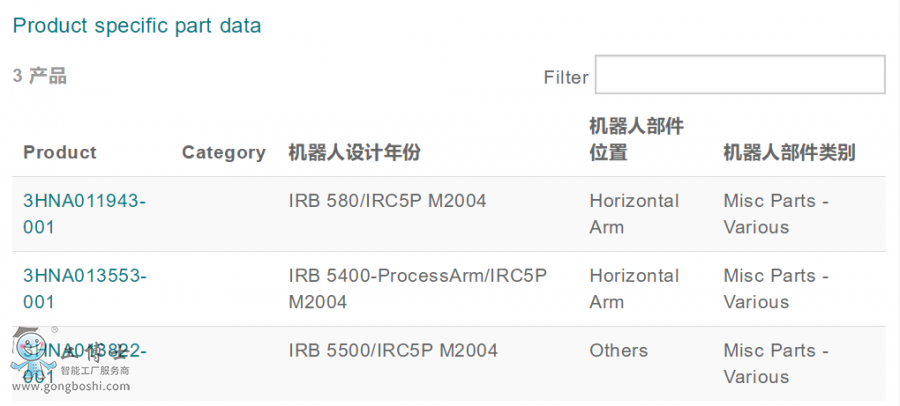Click Horizontal Arm in the IRB 5400-ProcessArm row
The height and width of the screenshot is (406, 900).
[x=634, y=288]
